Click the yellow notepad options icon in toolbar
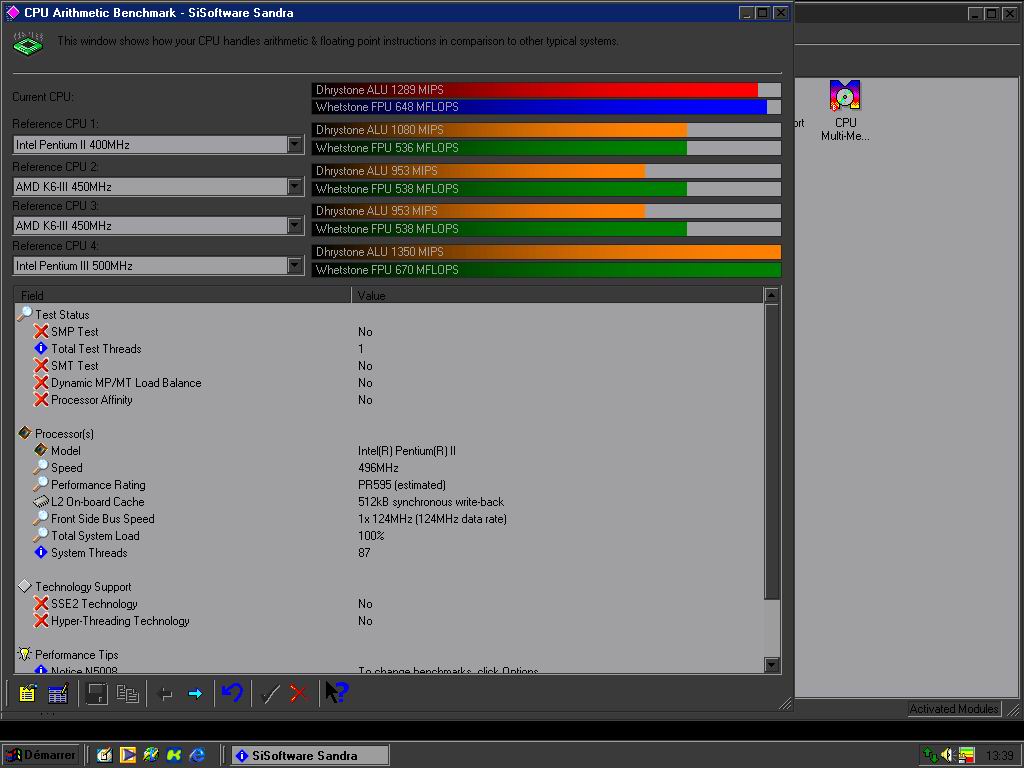This screenshot has height=768, width=1024. (x=27, y=693)
